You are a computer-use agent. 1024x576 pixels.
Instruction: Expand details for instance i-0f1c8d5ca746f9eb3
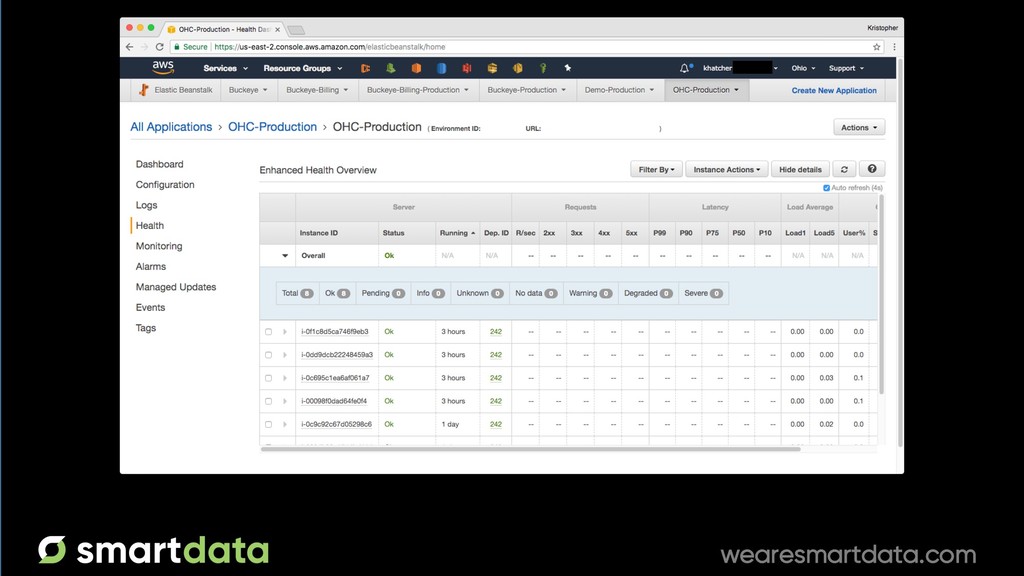pos(285,332)
